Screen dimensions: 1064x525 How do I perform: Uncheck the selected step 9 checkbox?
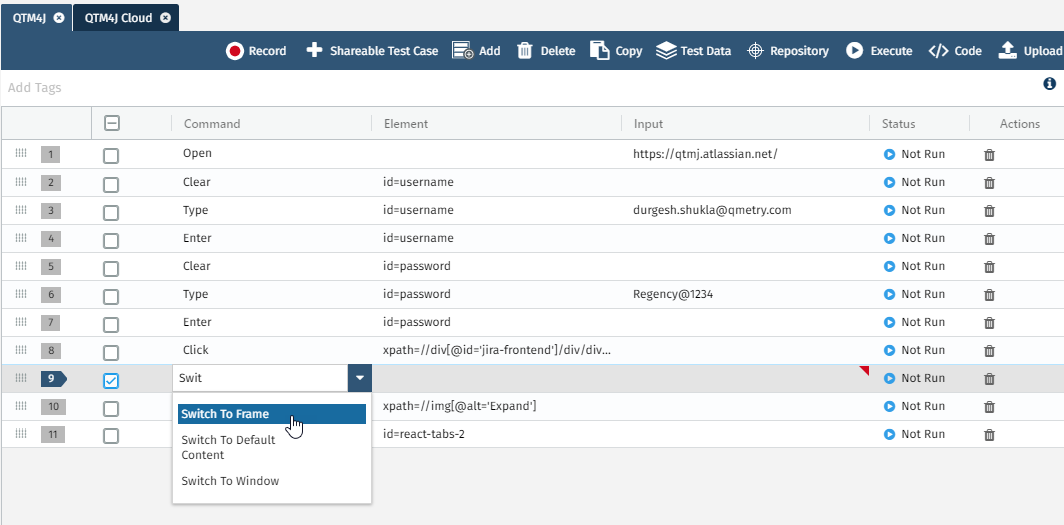click(111, 380)
